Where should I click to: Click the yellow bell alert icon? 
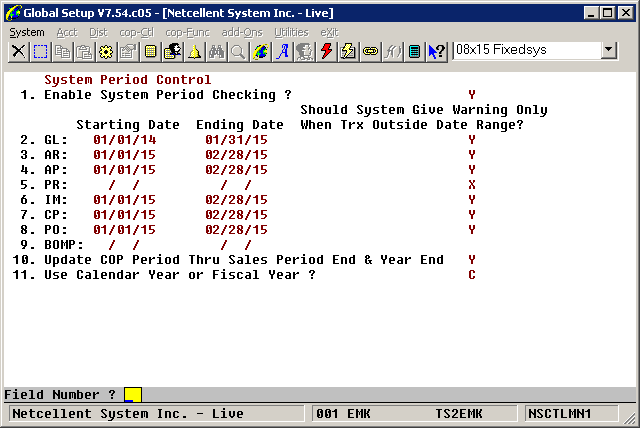pyautogui.click(x=194, y=51)
